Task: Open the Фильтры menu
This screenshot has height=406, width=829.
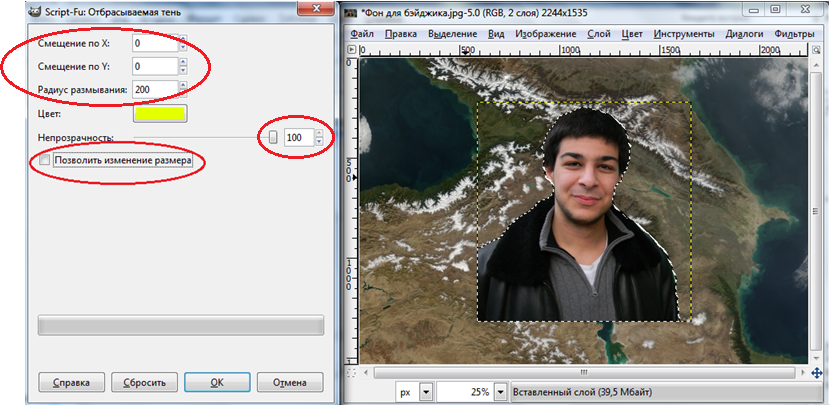Action: (x=794, y=34)
